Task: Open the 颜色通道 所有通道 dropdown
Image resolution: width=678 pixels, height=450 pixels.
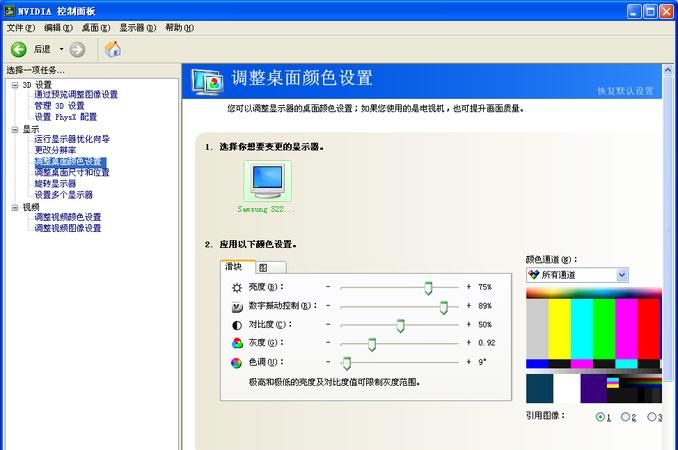Action: tap(577, 275)
